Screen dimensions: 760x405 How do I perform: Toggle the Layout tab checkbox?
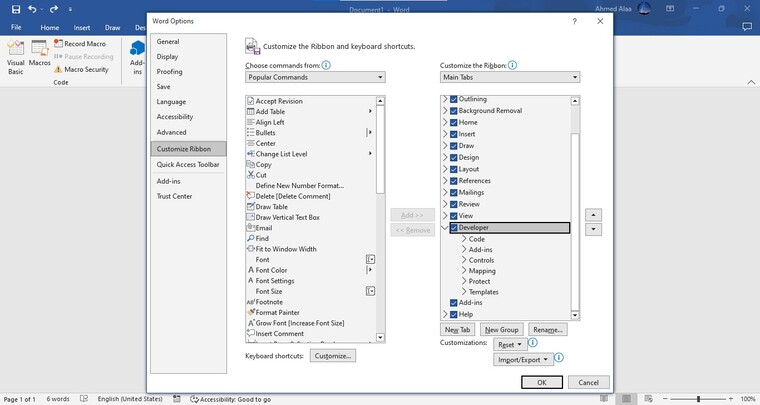(454, 169)
